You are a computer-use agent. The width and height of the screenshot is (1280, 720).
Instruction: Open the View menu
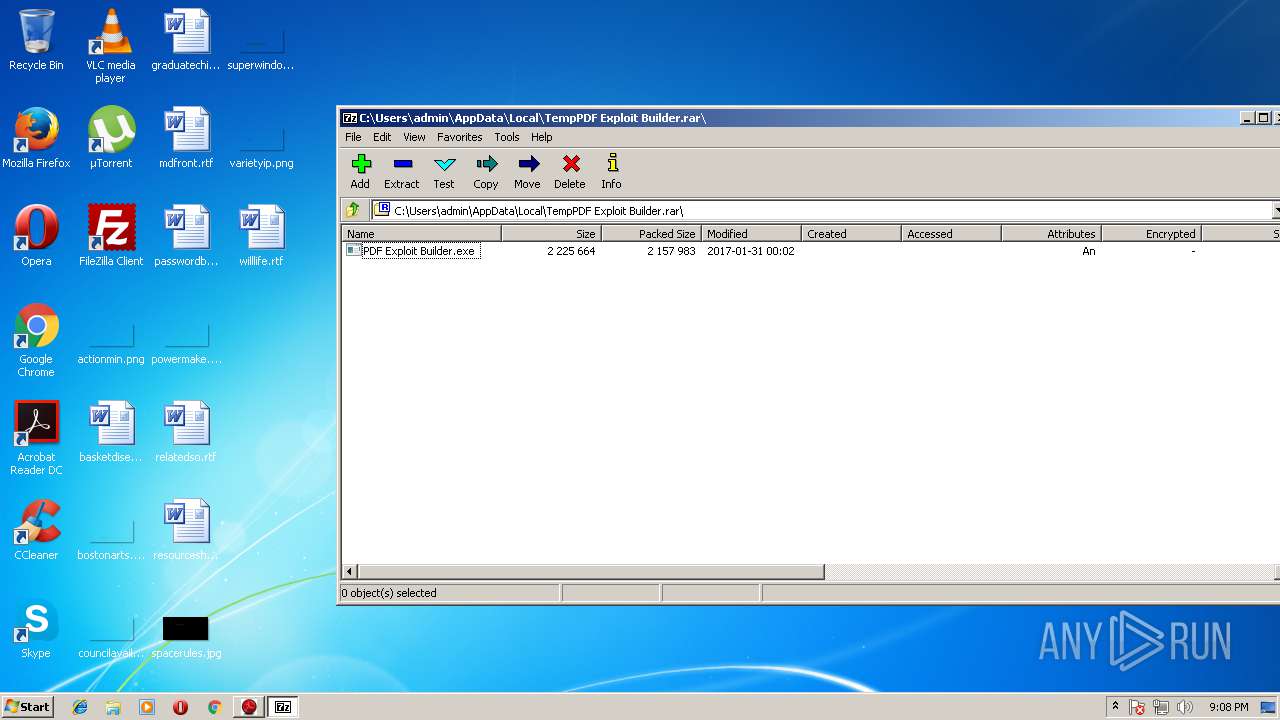[414, 137]
